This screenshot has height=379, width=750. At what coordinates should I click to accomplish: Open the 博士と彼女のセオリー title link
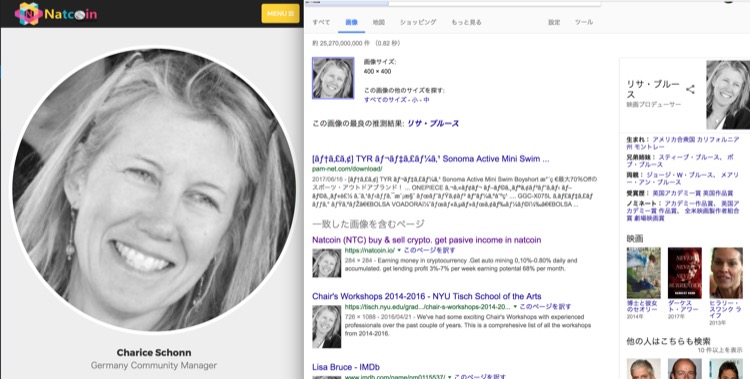point(642,306)
